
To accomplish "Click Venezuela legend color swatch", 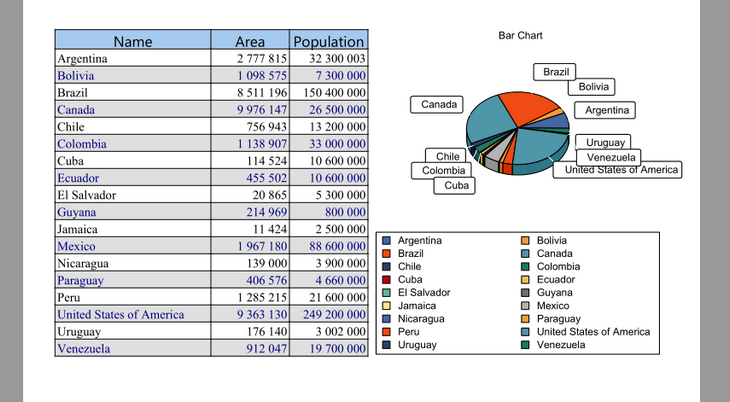I will pos(525,345).
